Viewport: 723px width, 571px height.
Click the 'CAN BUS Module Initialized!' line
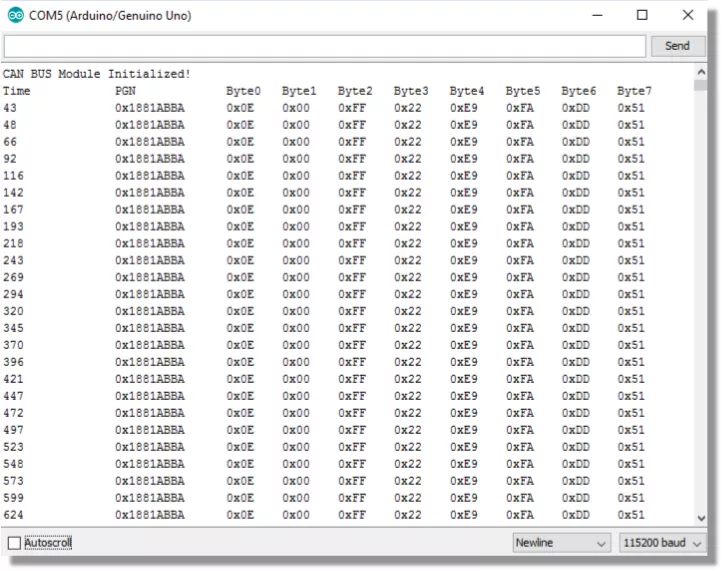[x=96, y=74]
